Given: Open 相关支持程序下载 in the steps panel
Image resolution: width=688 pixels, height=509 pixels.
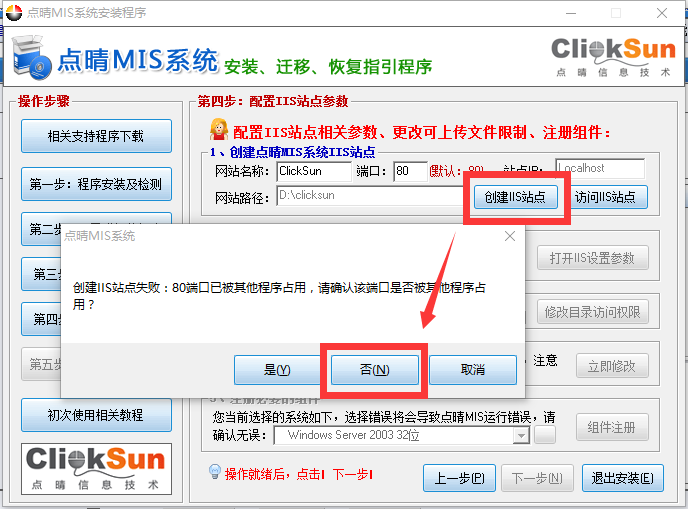Looking at the screenshot, I should pos(96,137).
